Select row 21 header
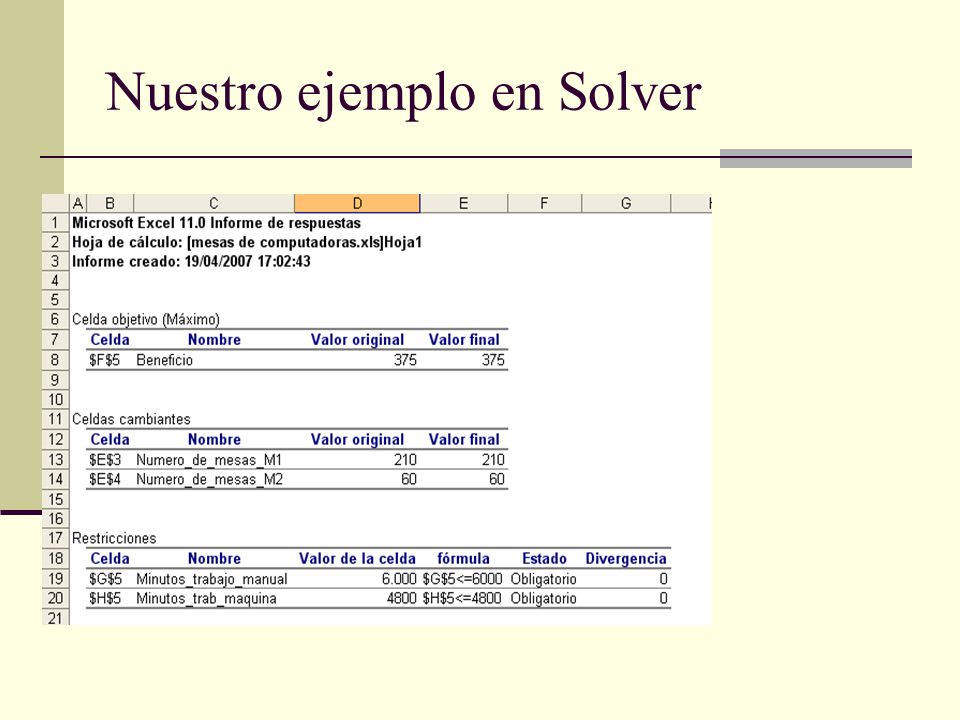Image resolution: width=960 pixels, height=720 pixels. pyautogui.click(x=55, y=618)
